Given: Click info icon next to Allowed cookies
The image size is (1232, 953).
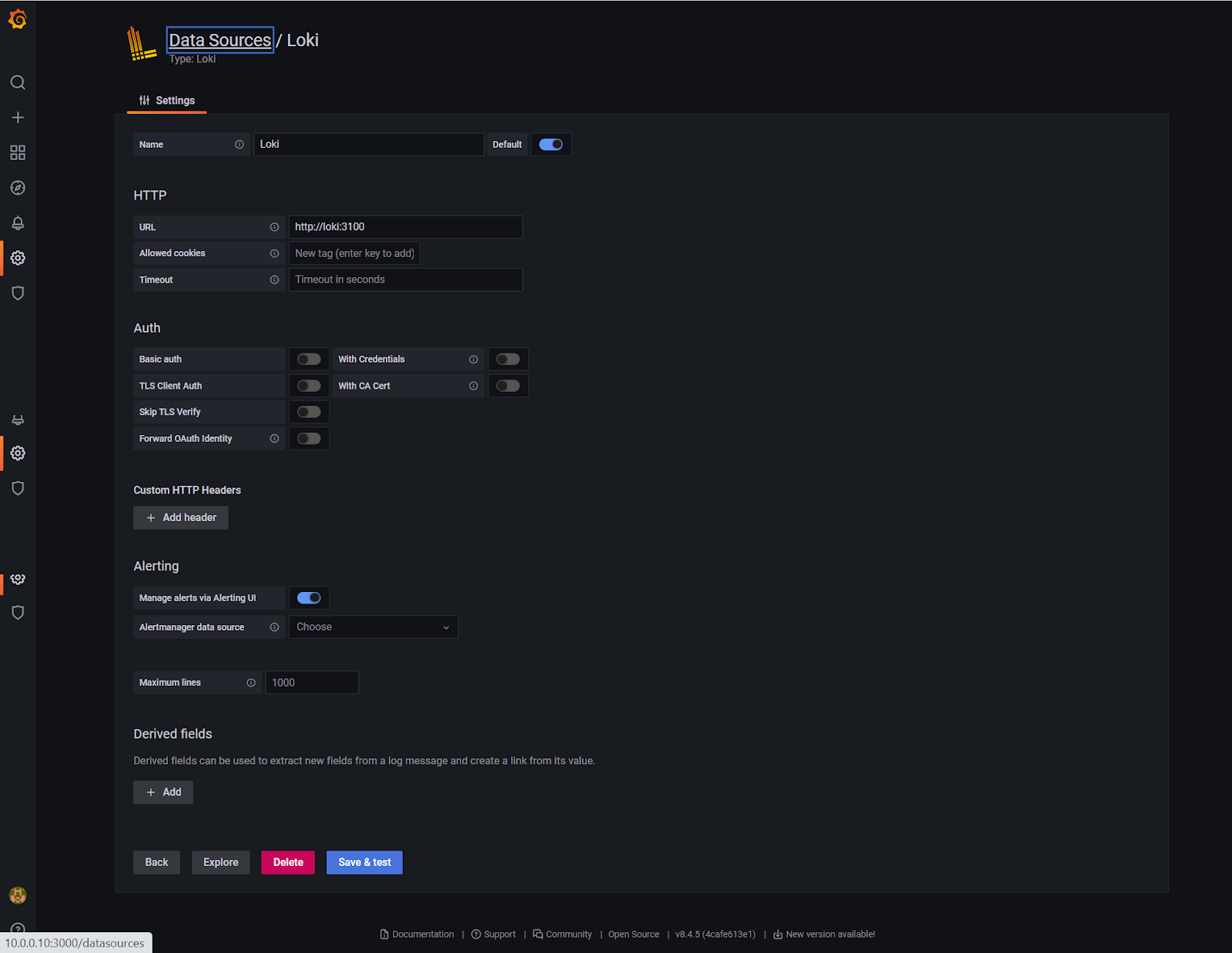Looking at the screenshot, I should 274,253.
